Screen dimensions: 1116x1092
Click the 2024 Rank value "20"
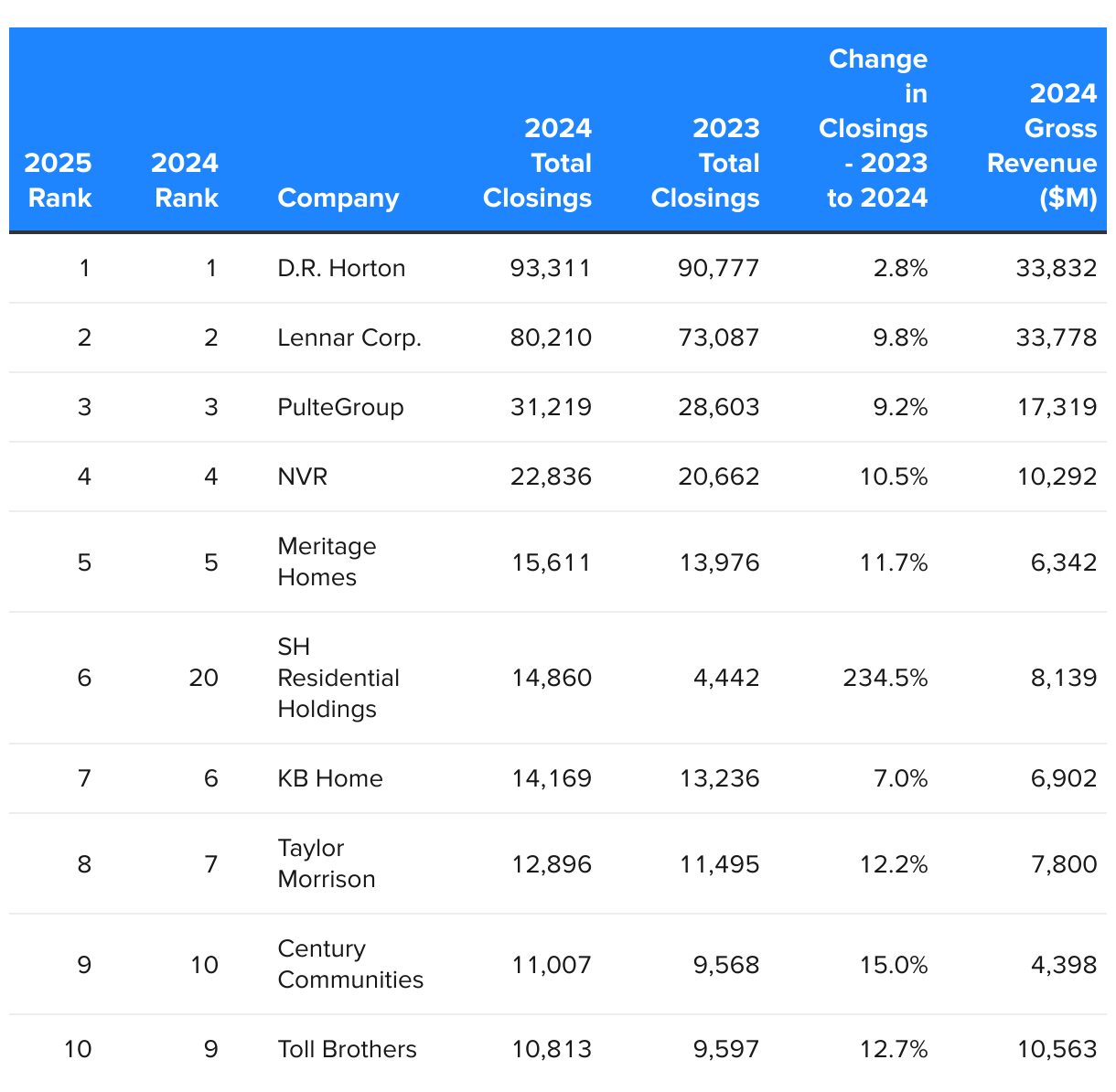[x=204, y=678]
